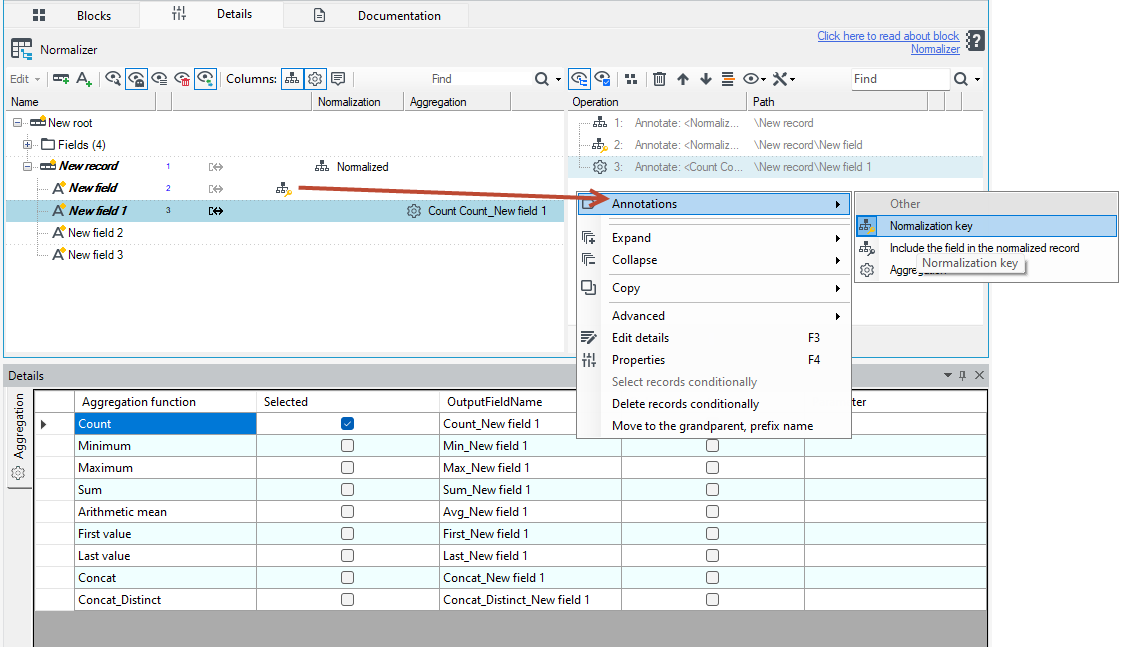Check the Selected checkbox for Minimum

point(347,446)
